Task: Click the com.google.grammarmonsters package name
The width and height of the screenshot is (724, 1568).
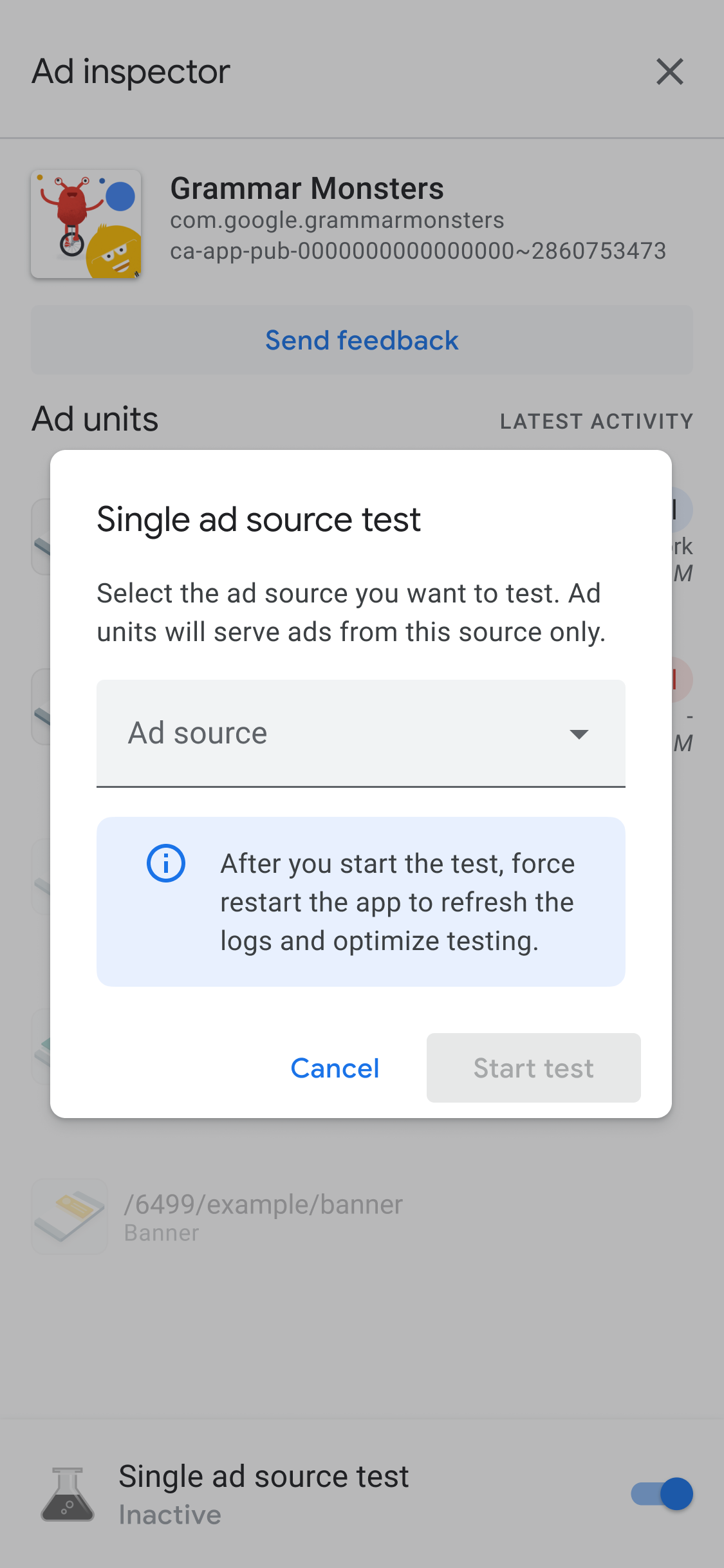Action: [337, 221]
